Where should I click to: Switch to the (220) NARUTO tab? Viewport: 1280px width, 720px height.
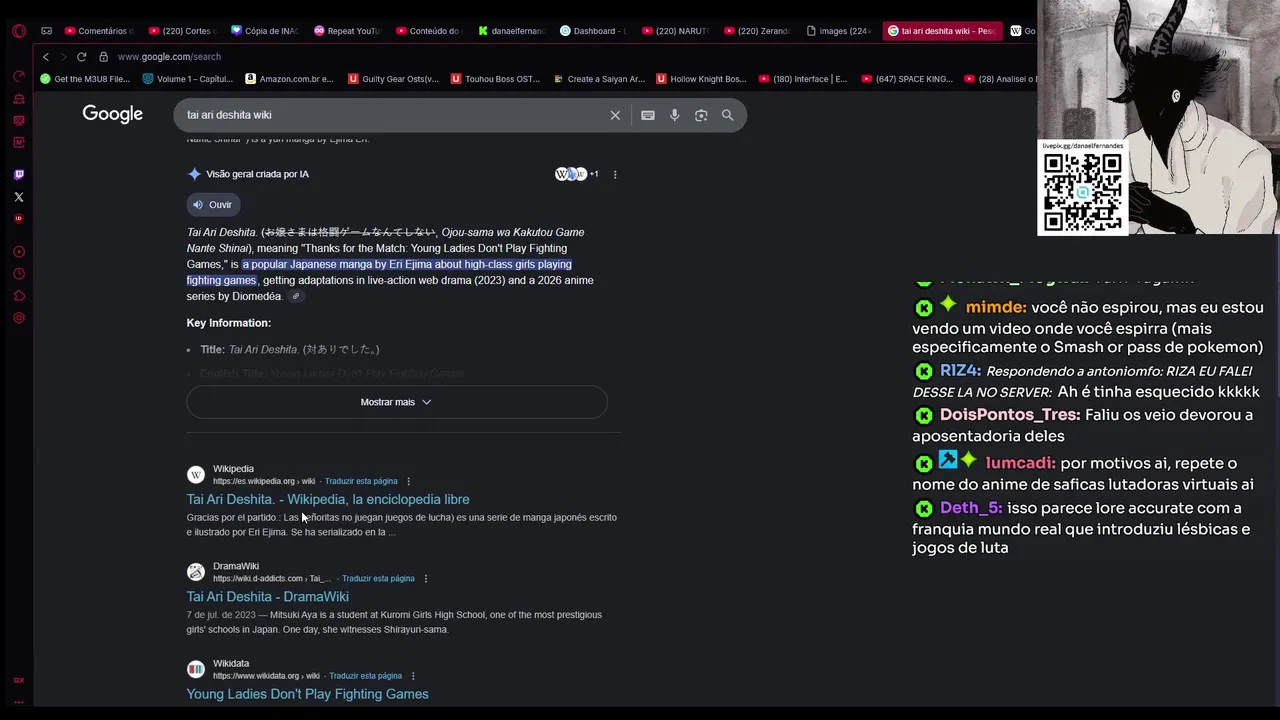(x=678, y=31)
